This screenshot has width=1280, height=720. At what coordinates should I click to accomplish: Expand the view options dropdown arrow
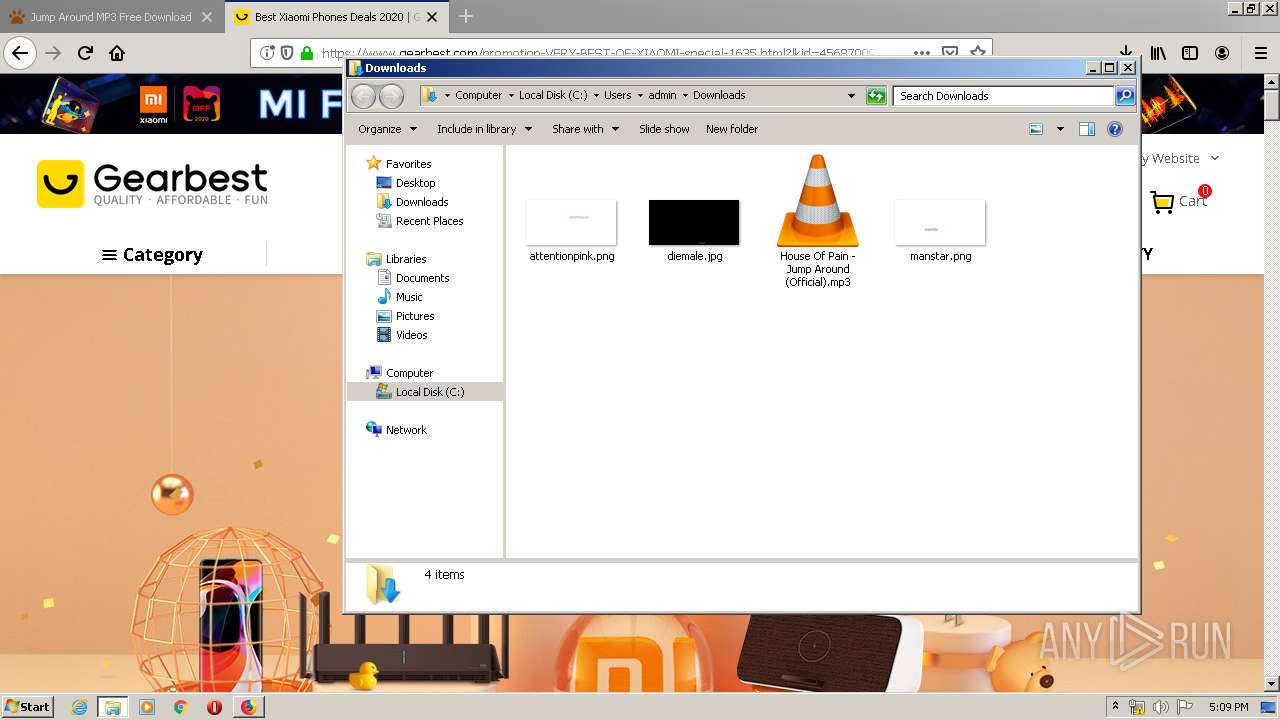pos(1060,129)
